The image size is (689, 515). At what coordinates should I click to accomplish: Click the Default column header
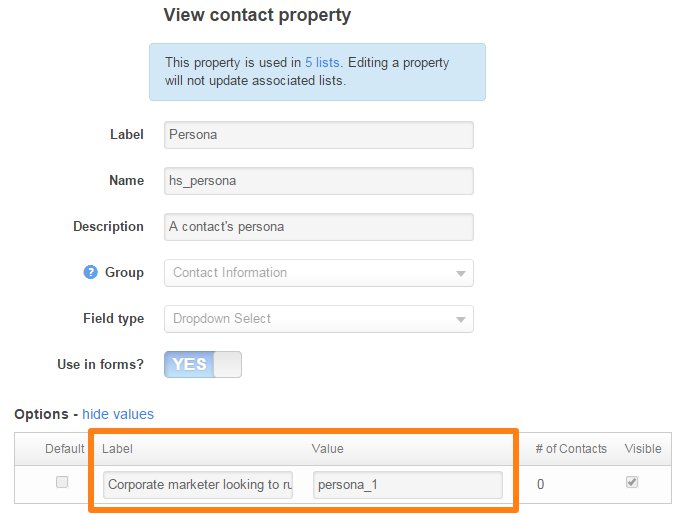tap(65, 449)
